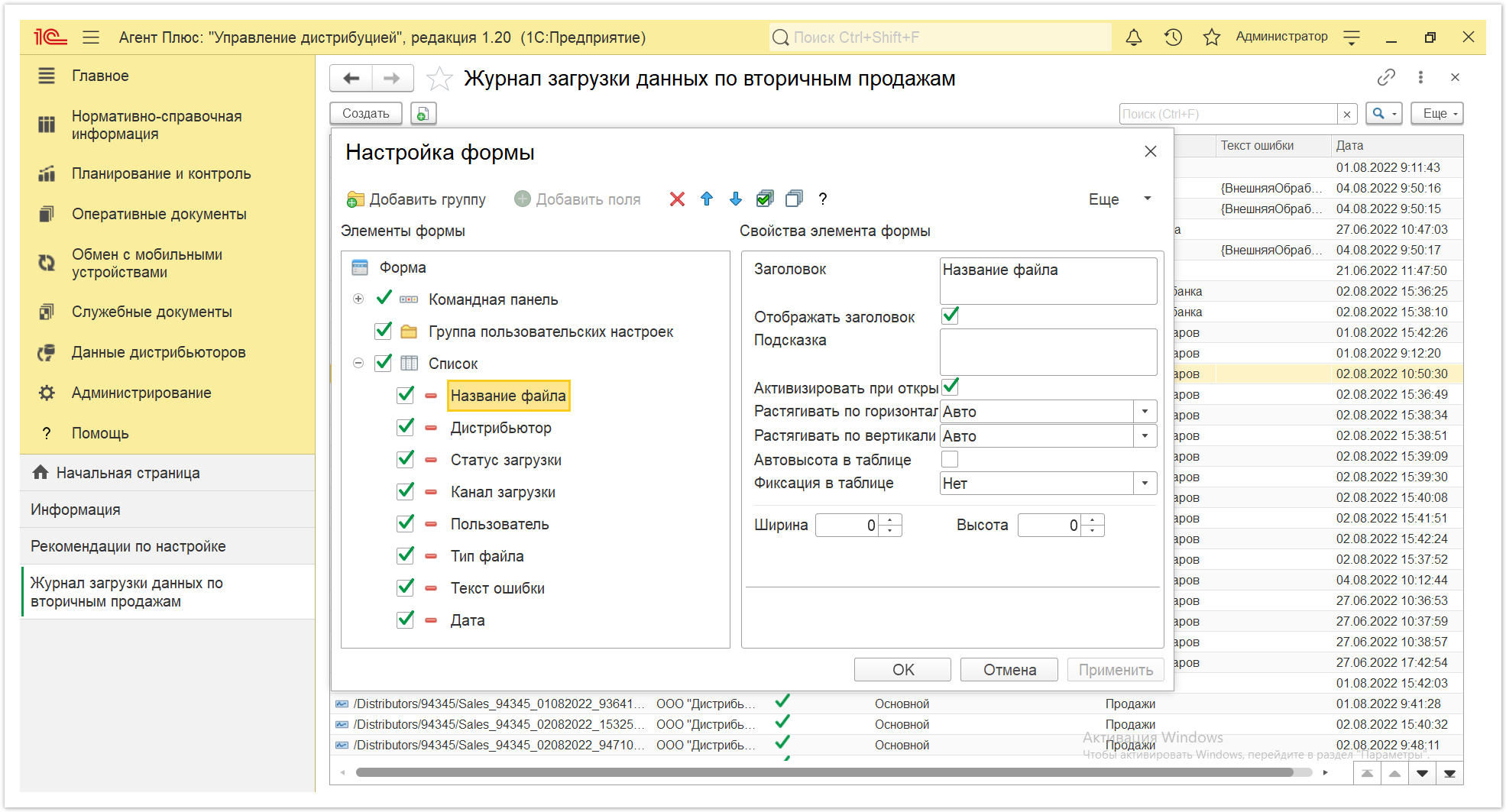Image resolution: width=1506 pixels, height=812 pixels.
Task: Open Данные дистрибьюторов section
Action: point(159,352)
